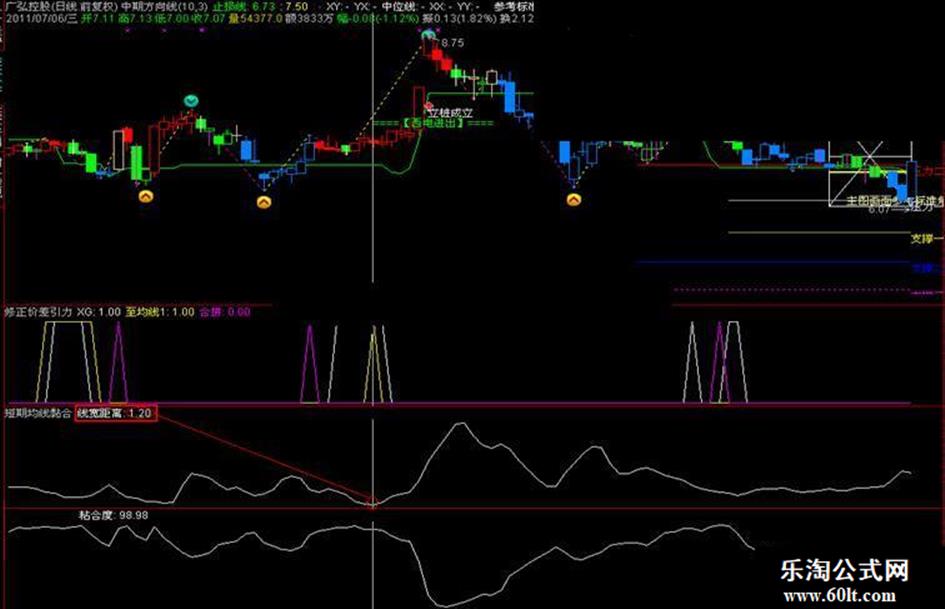Click the amplitude value 振0.13(1.82%)
The width and height of the screenshot is (945, 609).
459,18
